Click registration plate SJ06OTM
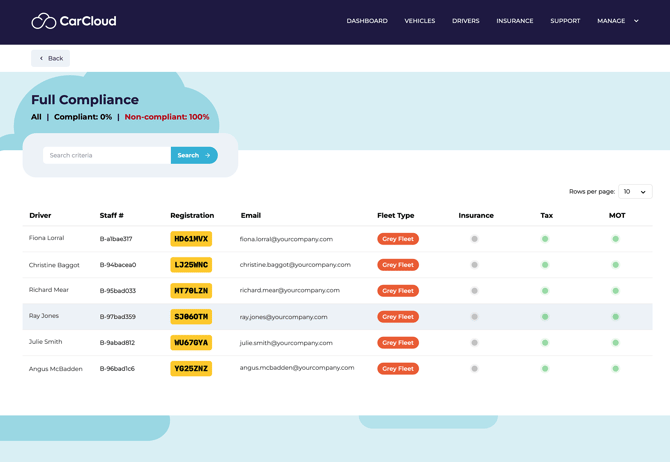Image resolution: width=670 pixels, height=462 pixels. point(191,317)
